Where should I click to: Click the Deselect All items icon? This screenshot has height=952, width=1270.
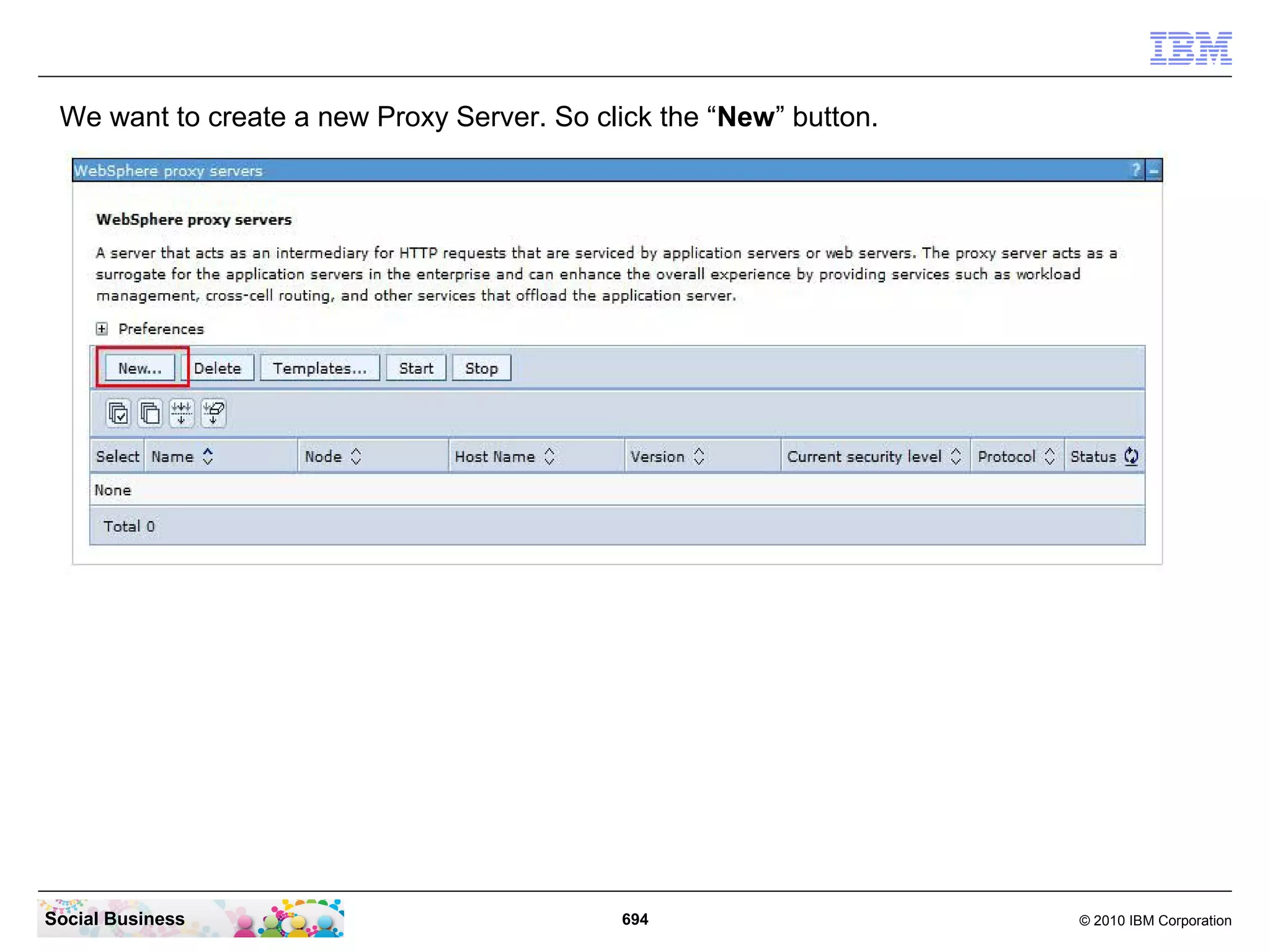point(150,413)
